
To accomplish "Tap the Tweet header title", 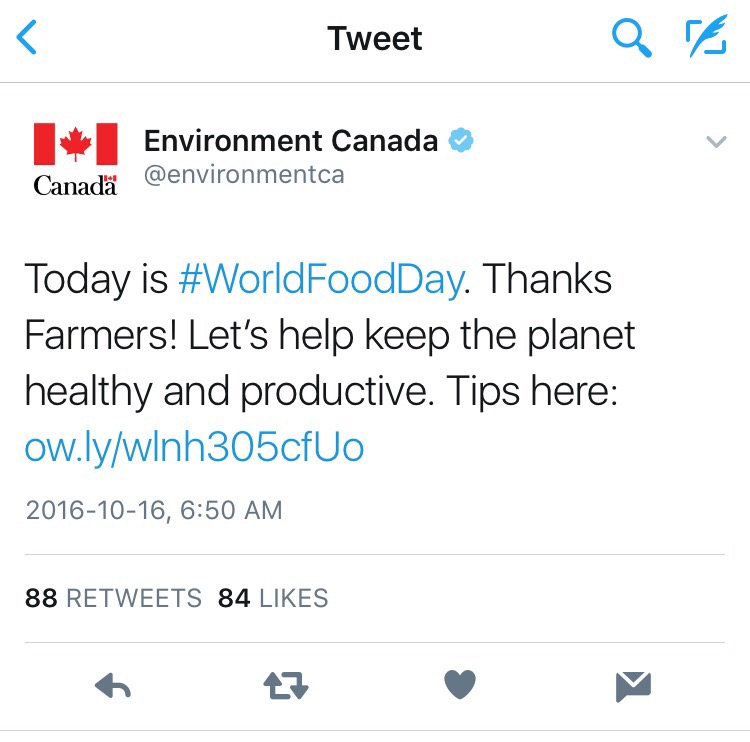I will pyautogui.click(x=375, y=39).
